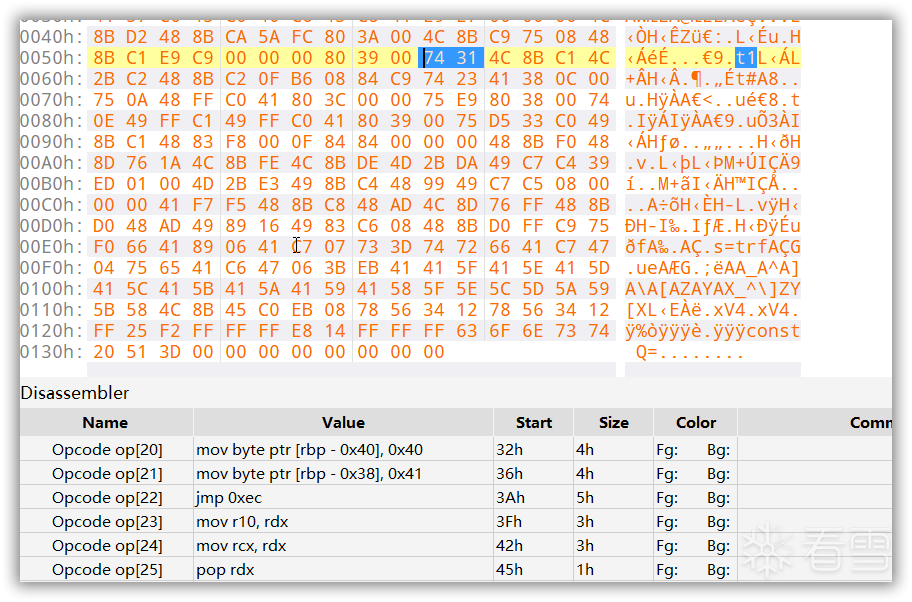Viewport: 912px width, 602px height.
Task: Select the Opcode op[20] row name
Action: (x=107, y=450)
